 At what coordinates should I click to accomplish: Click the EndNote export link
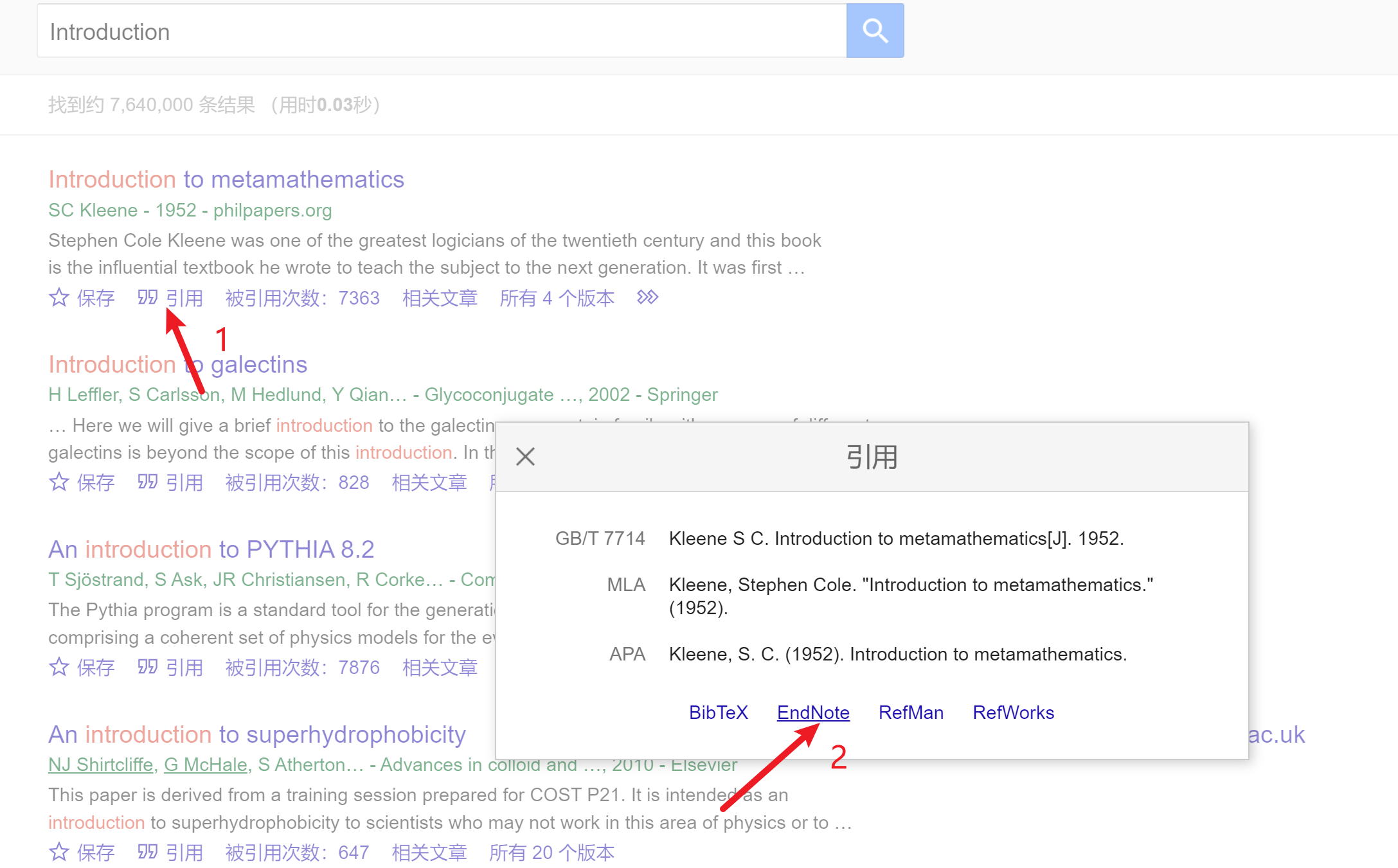click(813, 713)
